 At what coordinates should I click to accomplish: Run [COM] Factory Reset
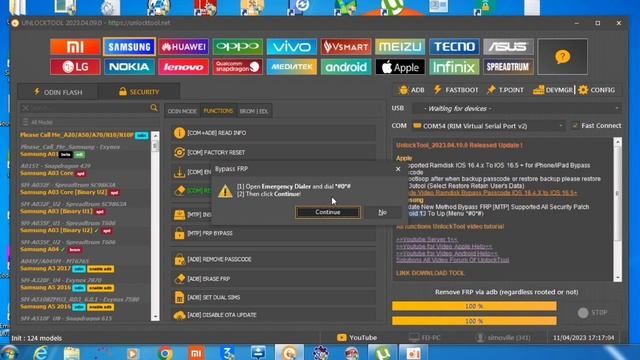click(x=273, y=152)
